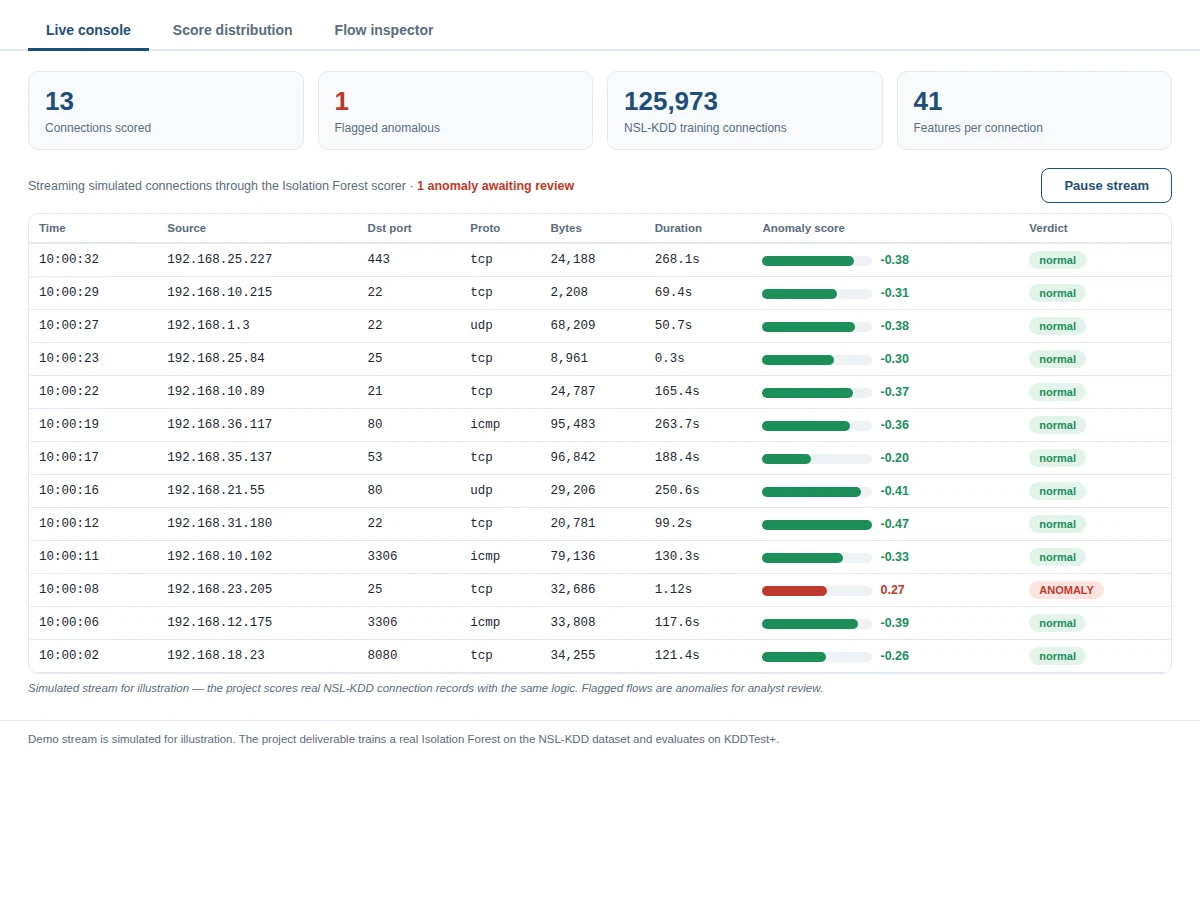
Task: Click score value -0.39
Action: tap(895, 623)
